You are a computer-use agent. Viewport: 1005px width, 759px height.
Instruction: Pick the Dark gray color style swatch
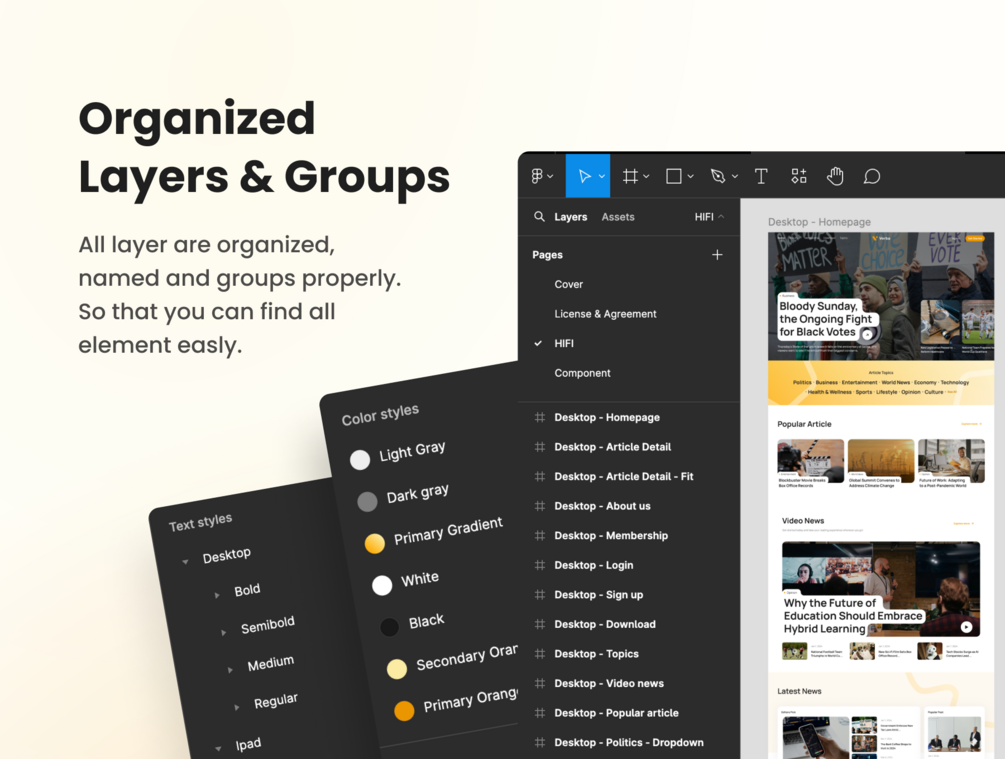tap(367, 501)
